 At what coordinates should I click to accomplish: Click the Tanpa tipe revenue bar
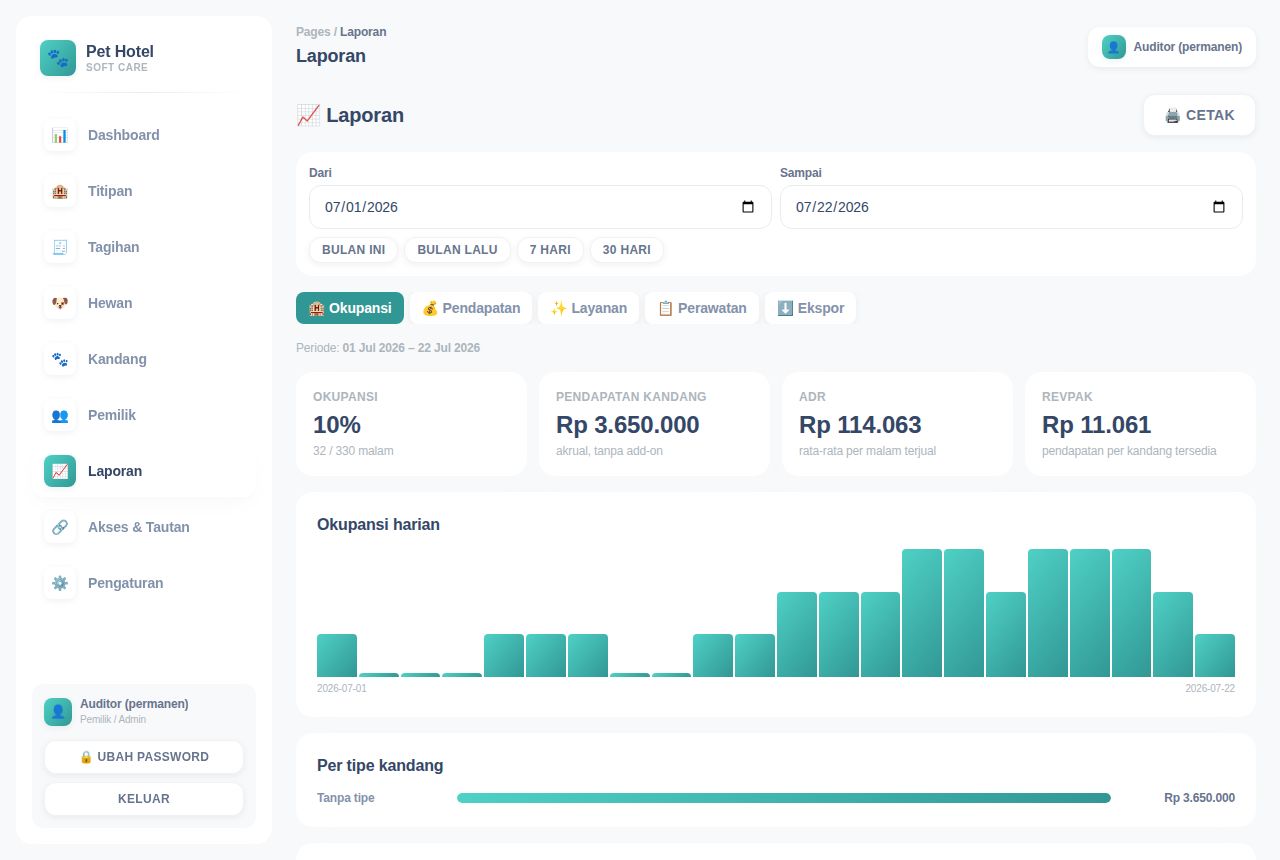point(784,798)
